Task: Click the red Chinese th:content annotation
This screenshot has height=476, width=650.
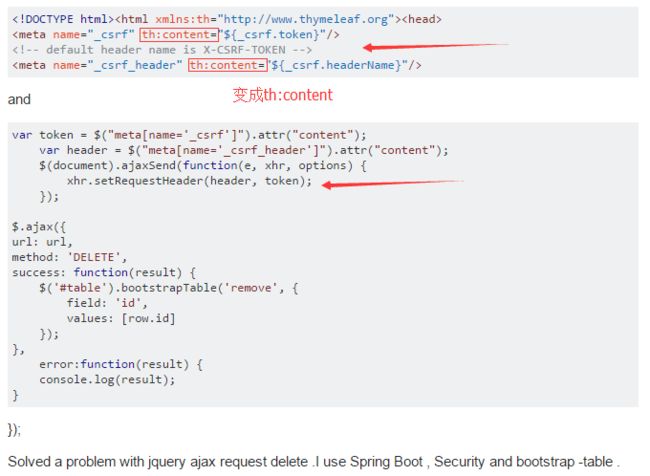Action: click(282, 95)
